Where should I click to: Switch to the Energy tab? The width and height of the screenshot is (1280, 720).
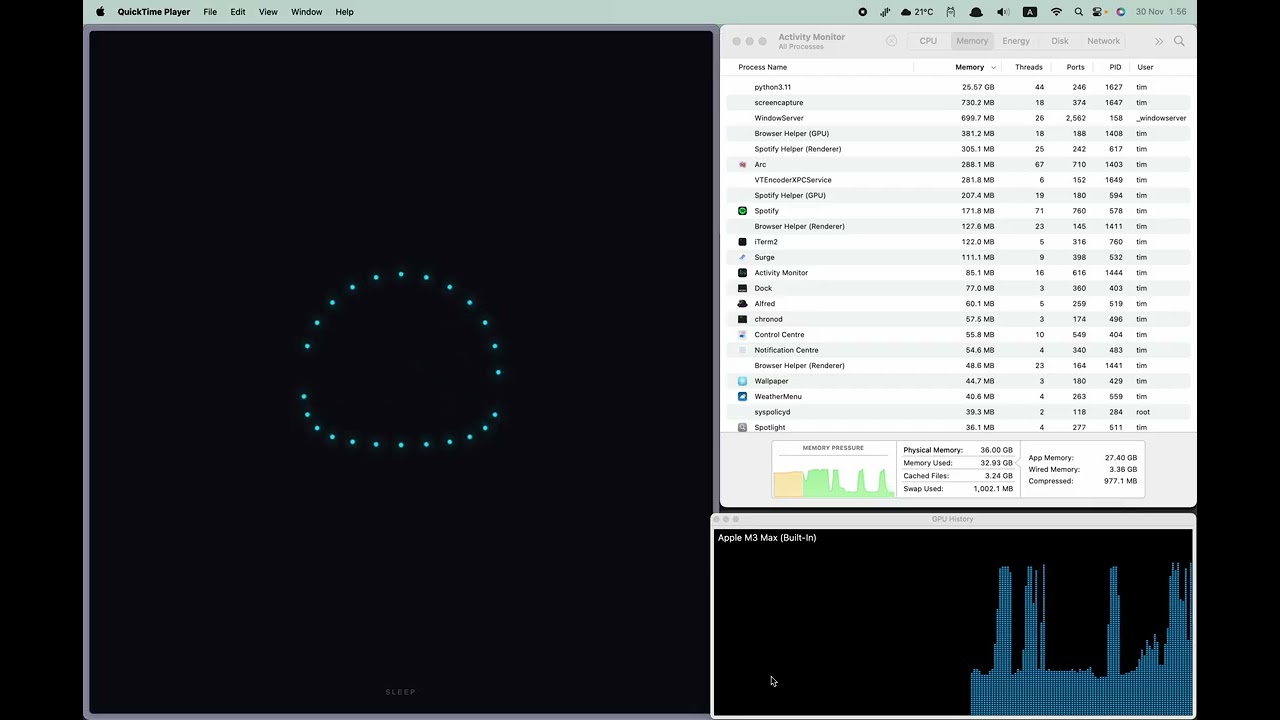(x=1016, y=41)
